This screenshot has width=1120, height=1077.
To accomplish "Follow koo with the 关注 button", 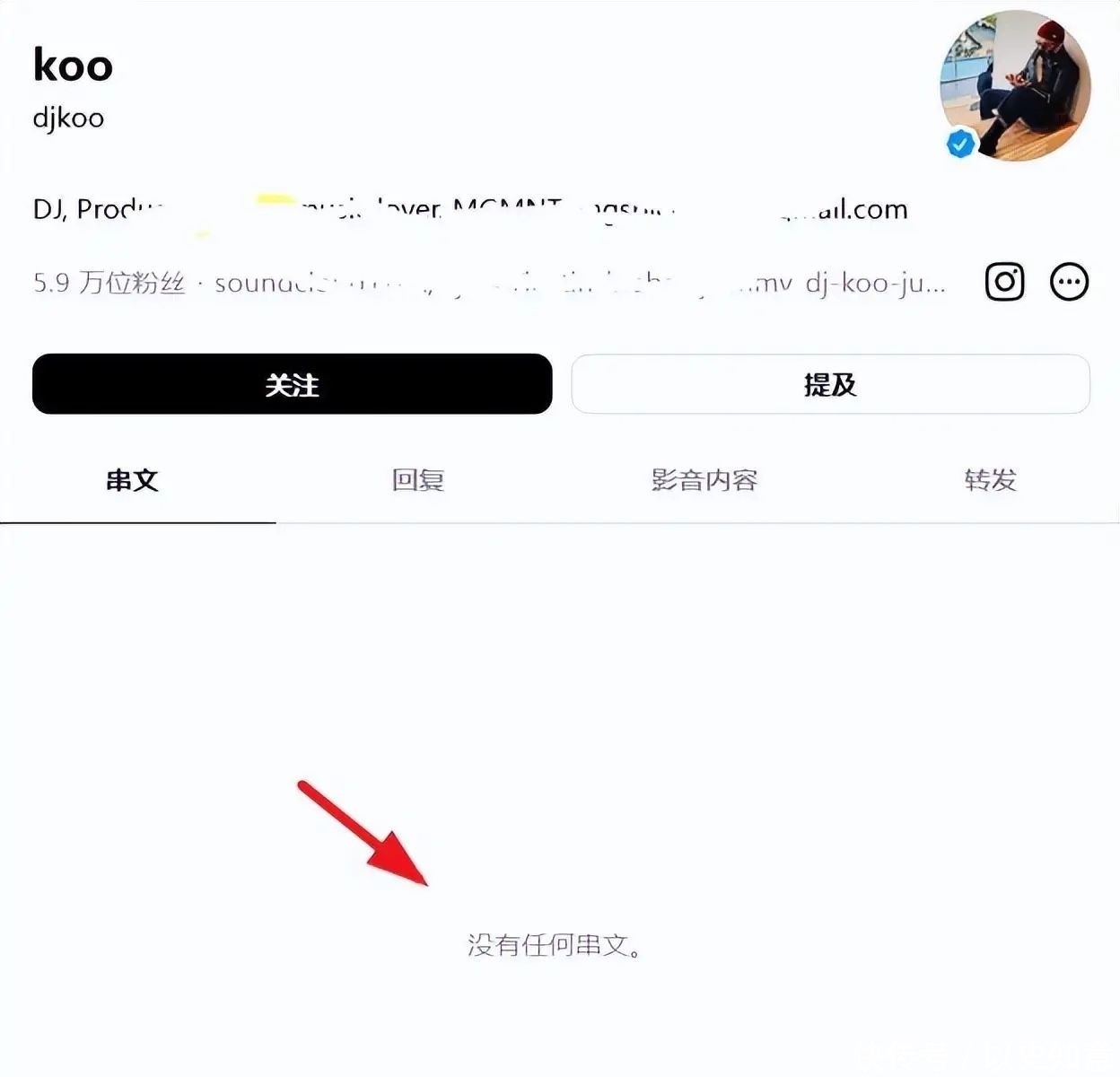I will click(292, 384).
